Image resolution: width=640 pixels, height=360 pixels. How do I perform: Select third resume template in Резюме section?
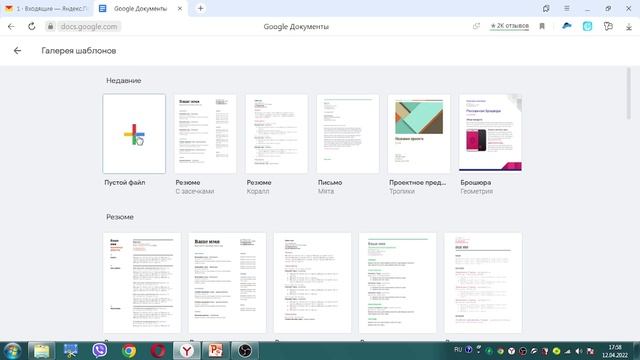(x=312, y=283)
